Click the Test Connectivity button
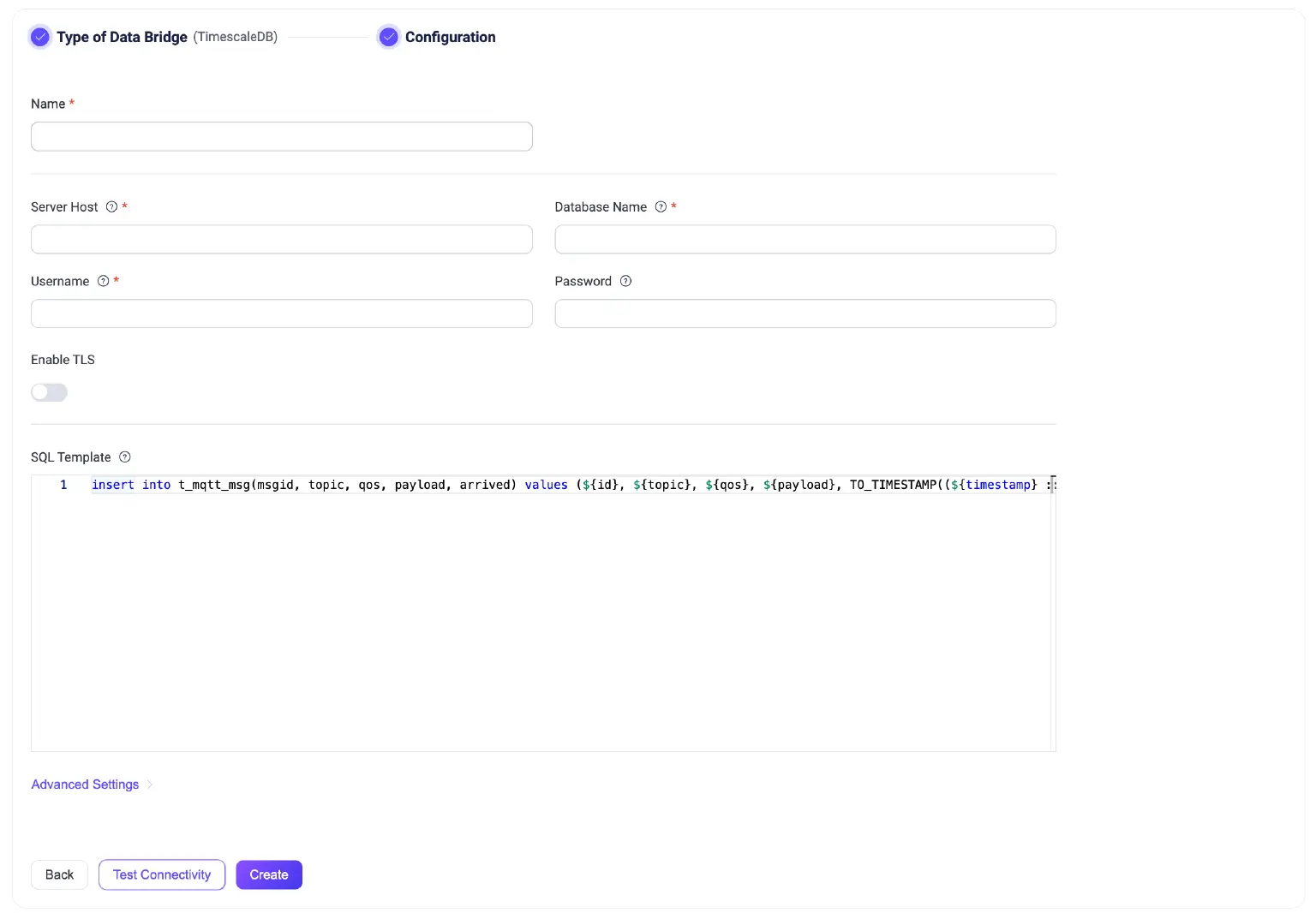Screen dimensions: 1316x913 click(x=162, y=874)
